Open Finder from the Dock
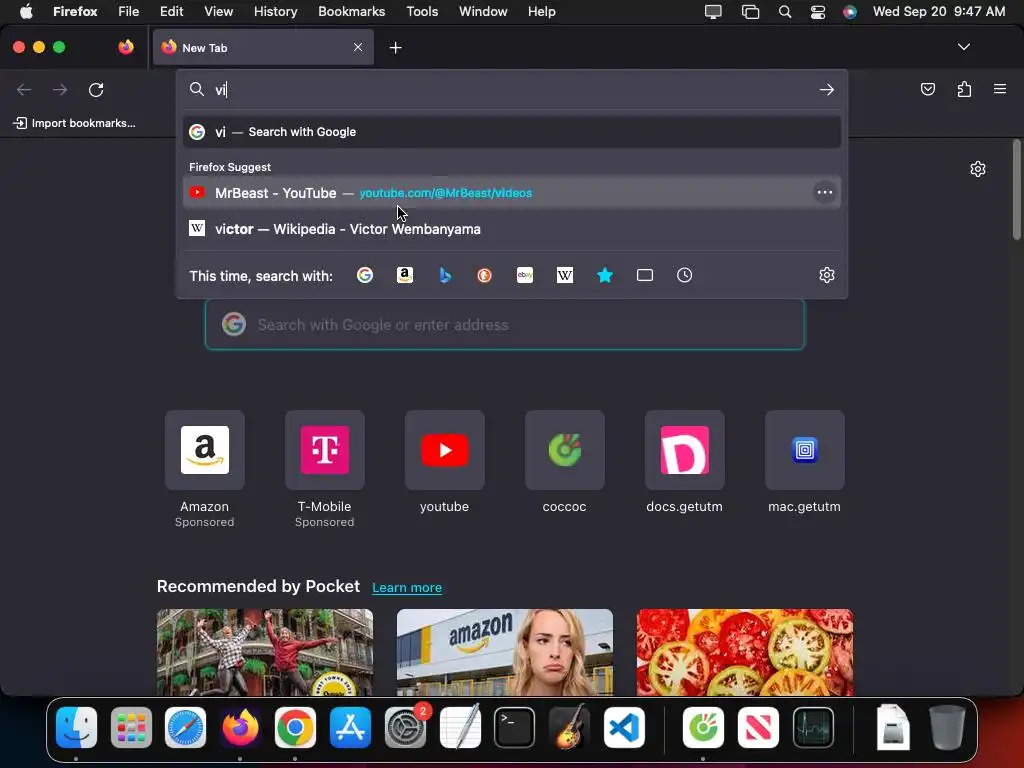The height and width of the screenshot is (768, 1024). pos(76,728)
